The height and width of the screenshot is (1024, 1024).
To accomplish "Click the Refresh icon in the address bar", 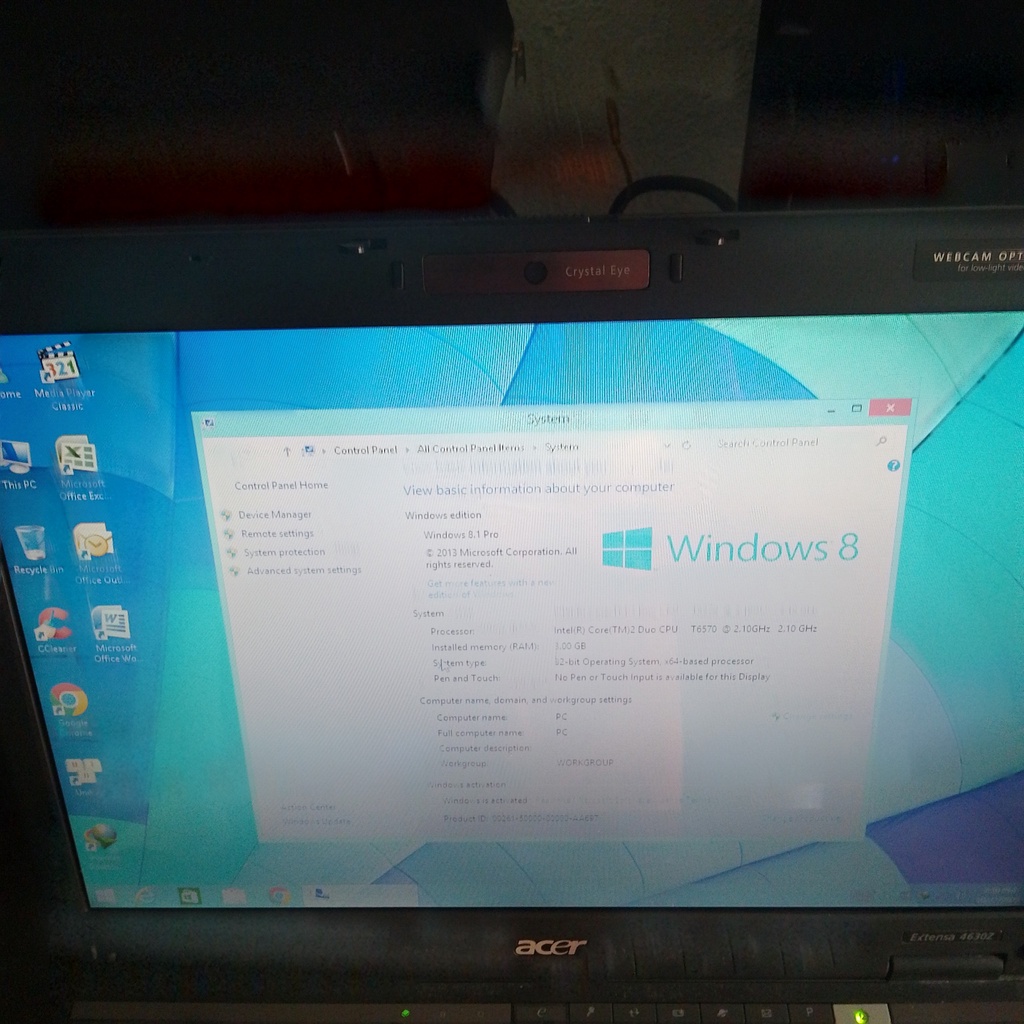I will [x=687, y=446].
